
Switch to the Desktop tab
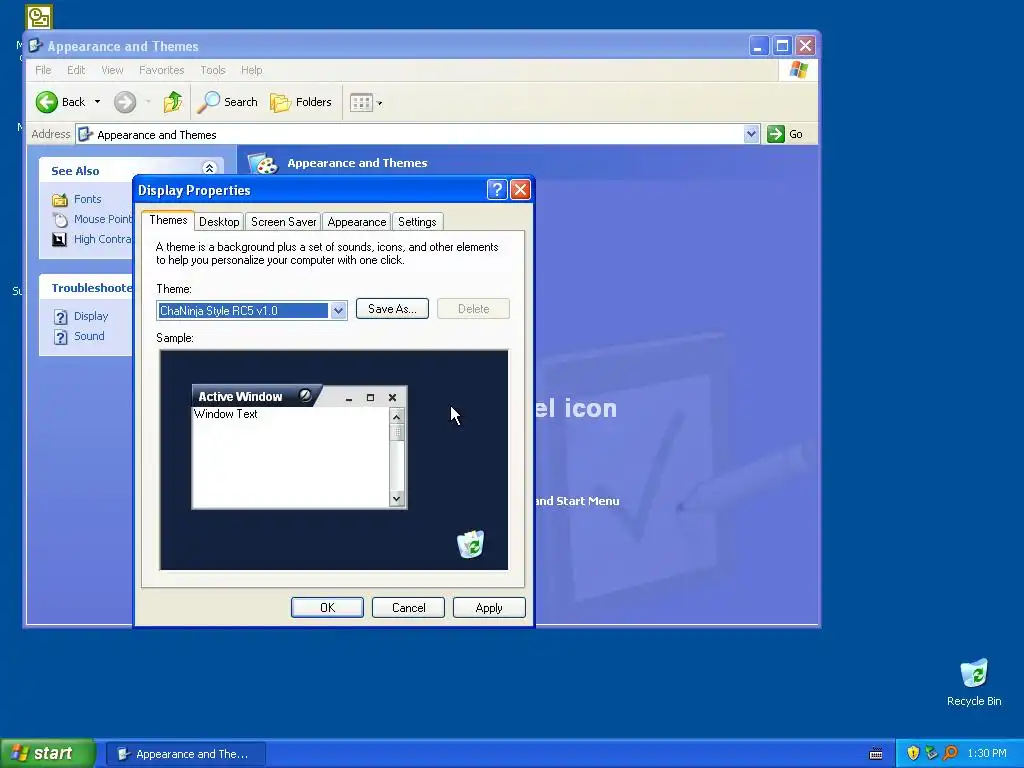click(219, 222)
